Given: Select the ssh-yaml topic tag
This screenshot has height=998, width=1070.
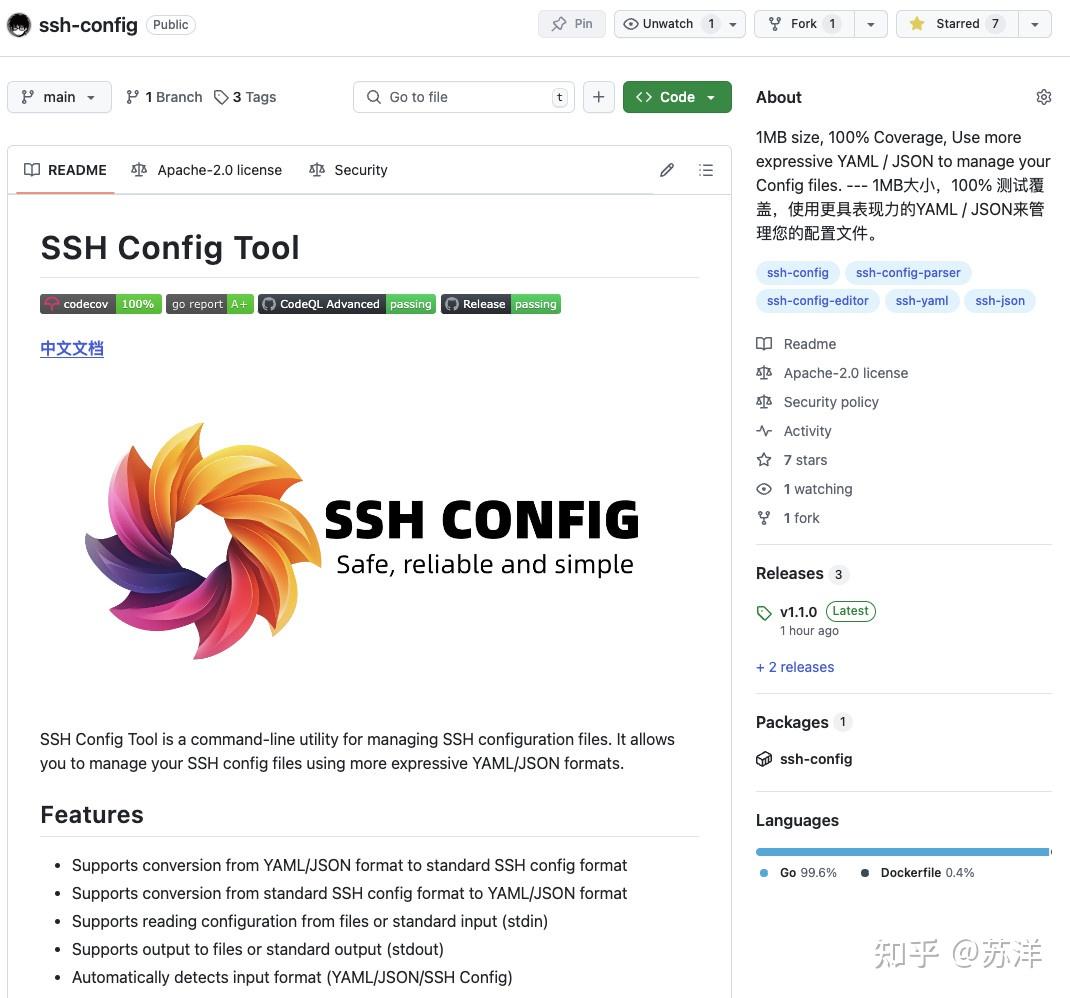Looking at the screenshot, I should (x=921, y=300).
